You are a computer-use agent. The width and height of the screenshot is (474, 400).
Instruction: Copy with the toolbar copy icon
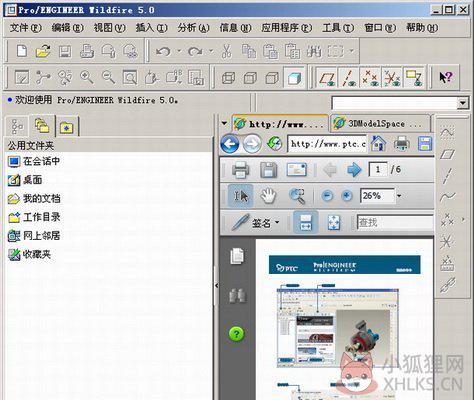pos(249,51)
